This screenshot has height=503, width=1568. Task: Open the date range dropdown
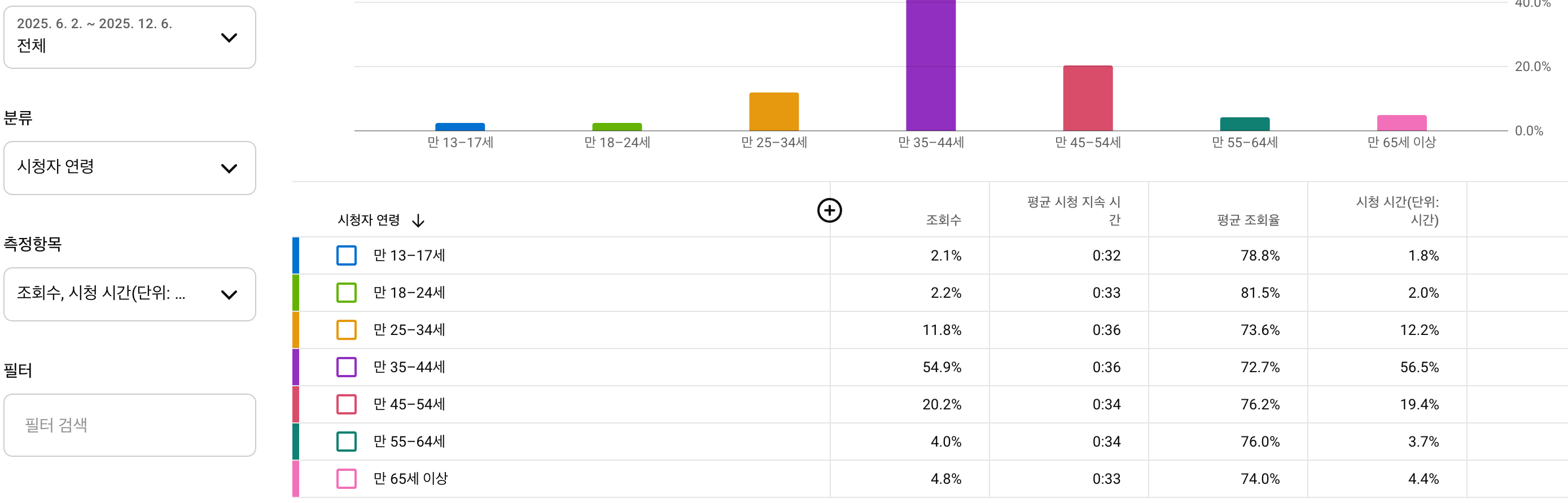130,38
